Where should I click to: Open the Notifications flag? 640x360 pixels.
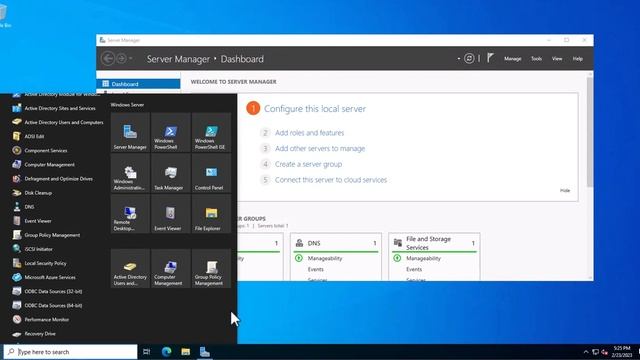490,58
